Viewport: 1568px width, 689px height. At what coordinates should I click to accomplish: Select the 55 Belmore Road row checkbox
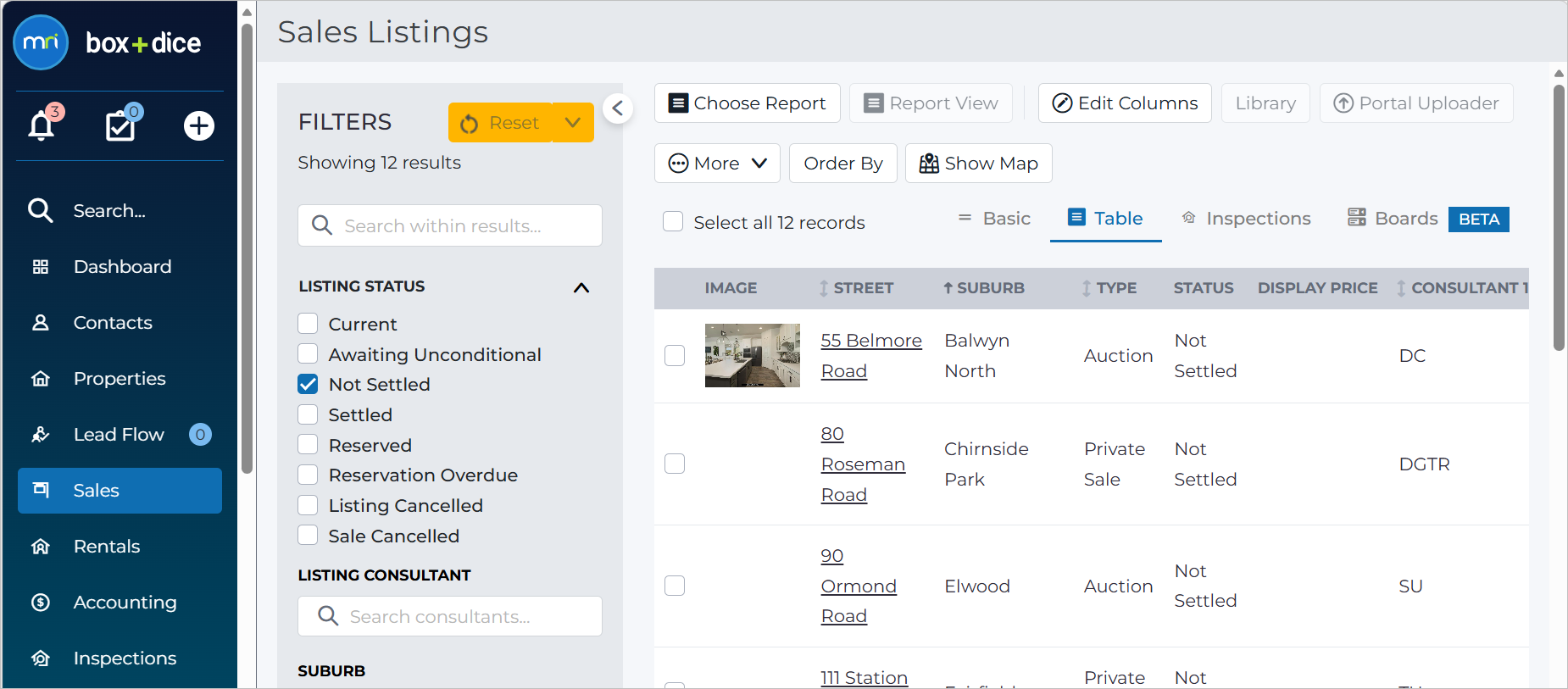pos(675,356)
